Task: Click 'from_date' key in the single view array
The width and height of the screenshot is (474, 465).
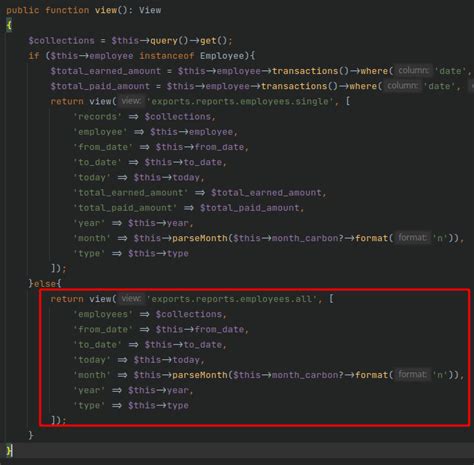Action: pyautogui.click(x=103, y=147)
